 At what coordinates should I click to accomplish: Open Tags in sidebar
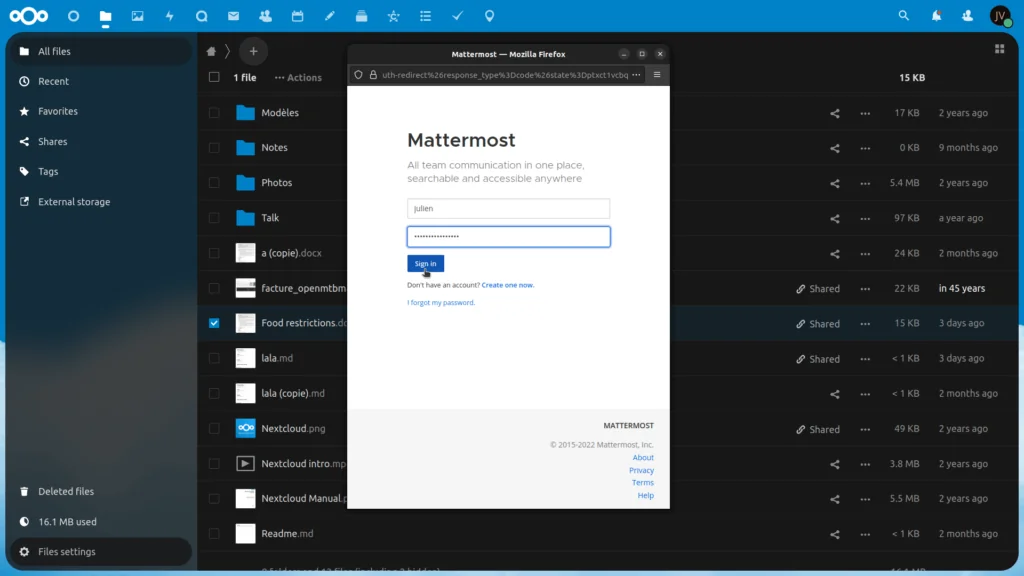(x=100, y=171)
